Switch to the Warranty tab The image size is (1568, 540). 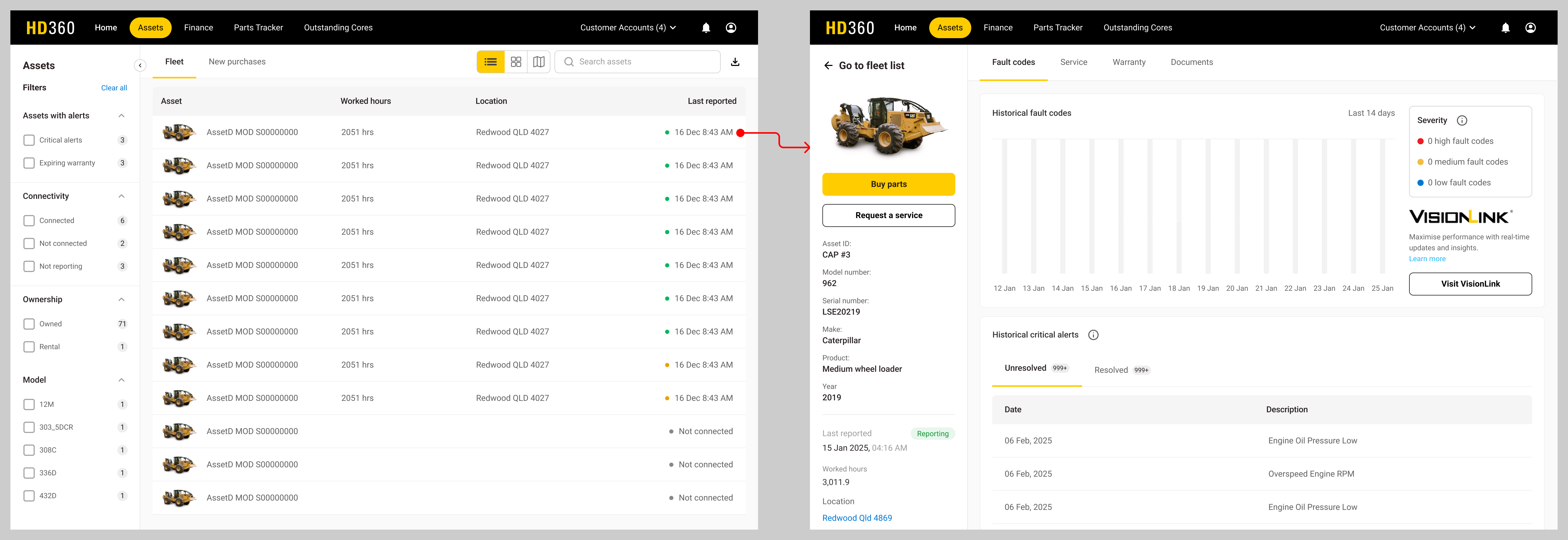coord(1128,62)
